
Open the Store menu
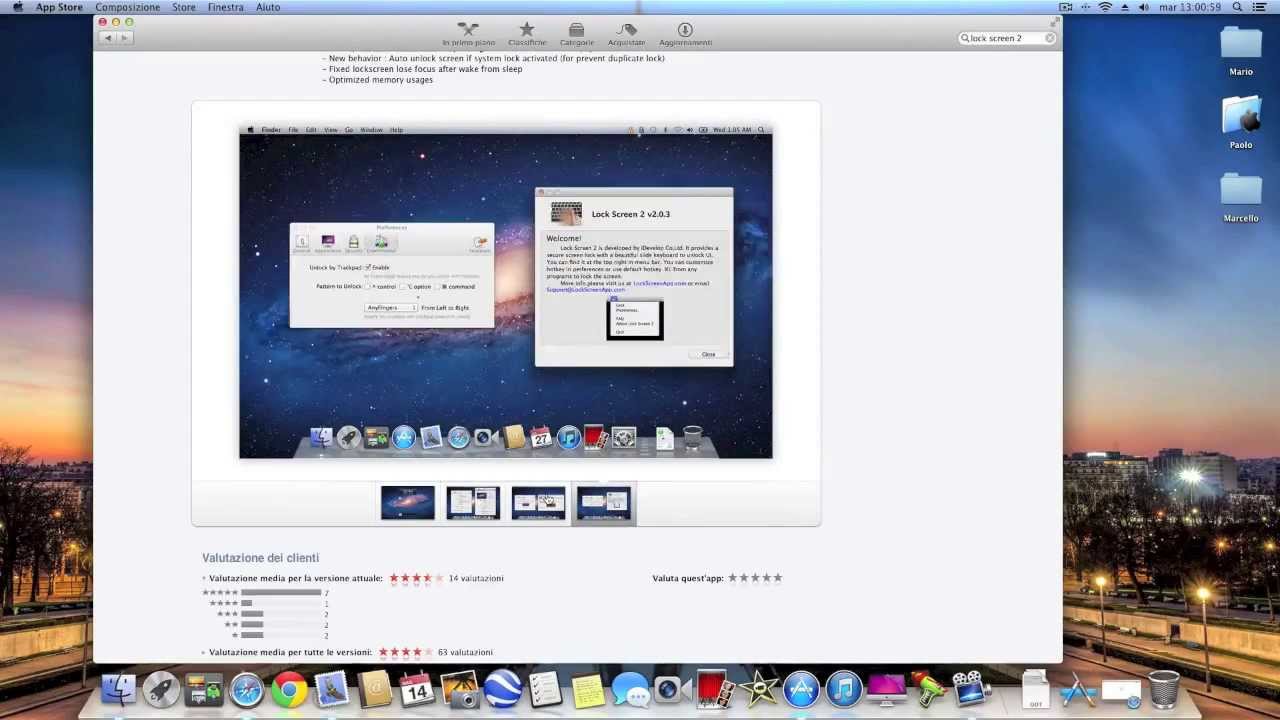pyautogui.click(x=184, y=7)
